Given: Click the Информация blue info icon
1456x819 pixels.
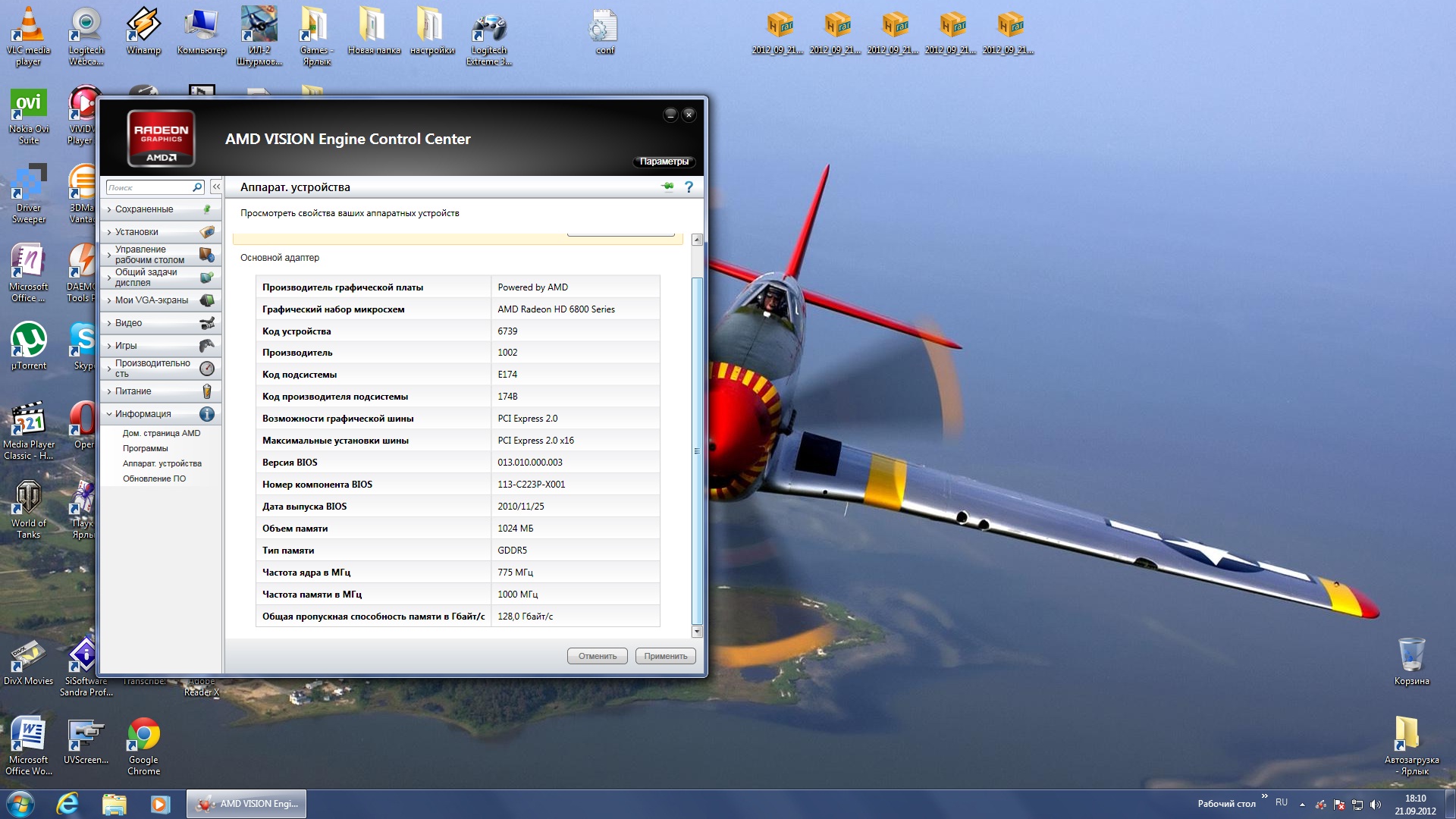Looking at the screenshot, I should [206, 414].
